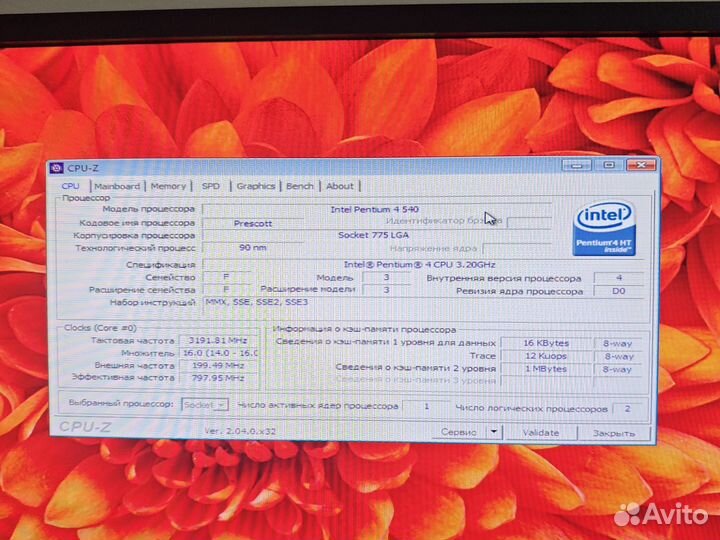Click the Intel Pentium 4 540 name field

(x=376, y=209)
